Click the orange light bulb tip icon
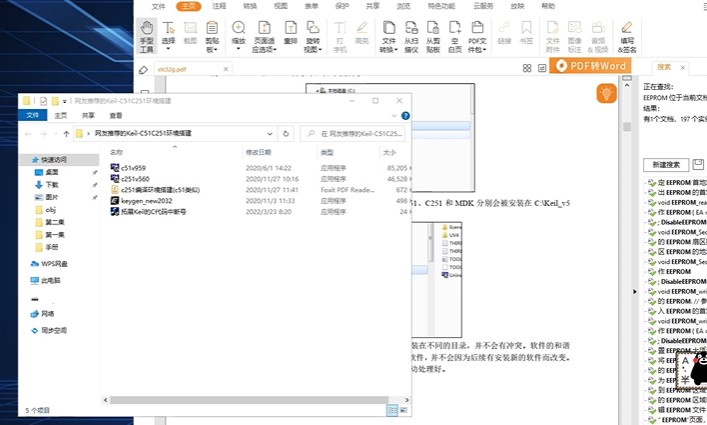Image resolution: width=707 pixels, height=425 pixels. tap(606, 93)
